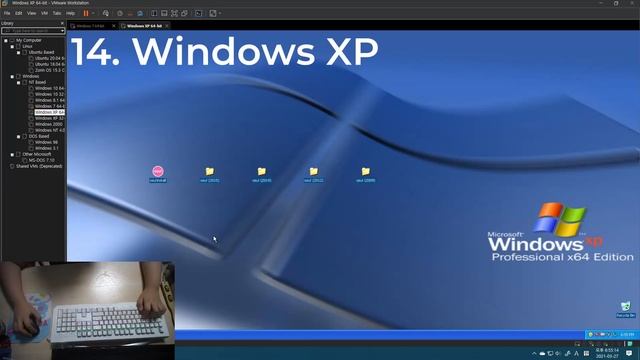Open the Library search dropdown arrow
This screenshot has height=360, width=640.
(62, 31)
